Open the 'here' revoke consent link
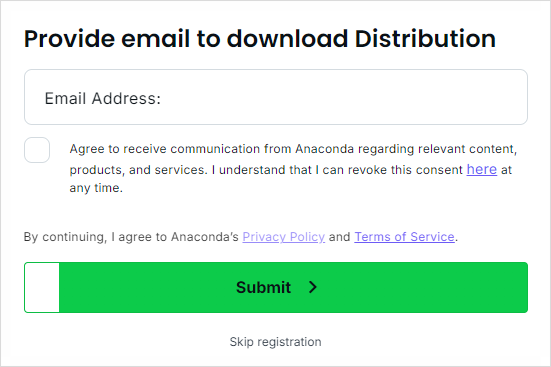The width and height of the screenshot is (551, 367). pos(481,169)
